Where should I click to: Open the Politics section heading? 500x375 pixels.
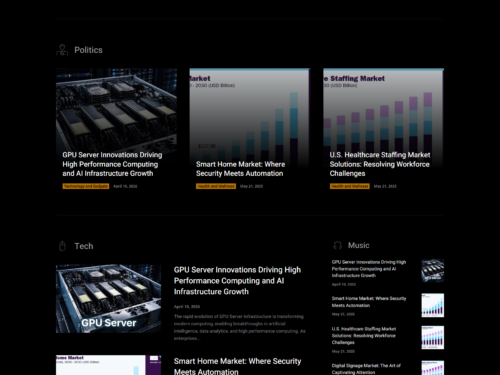88,50
